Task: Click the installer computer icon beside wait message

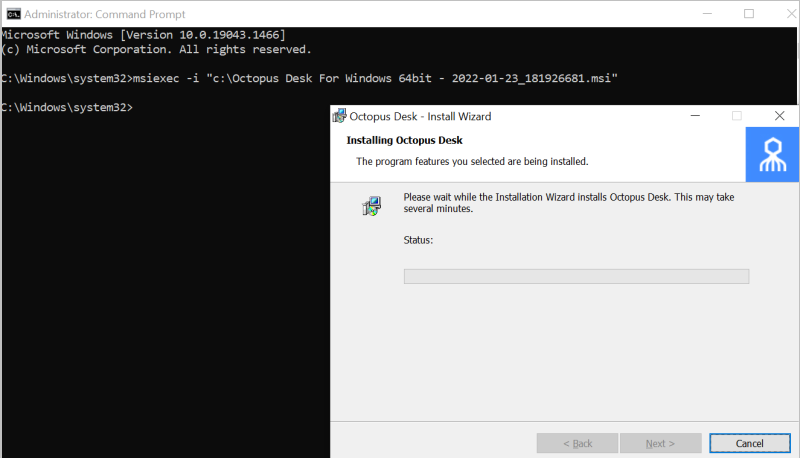Action: coord(372,206)
